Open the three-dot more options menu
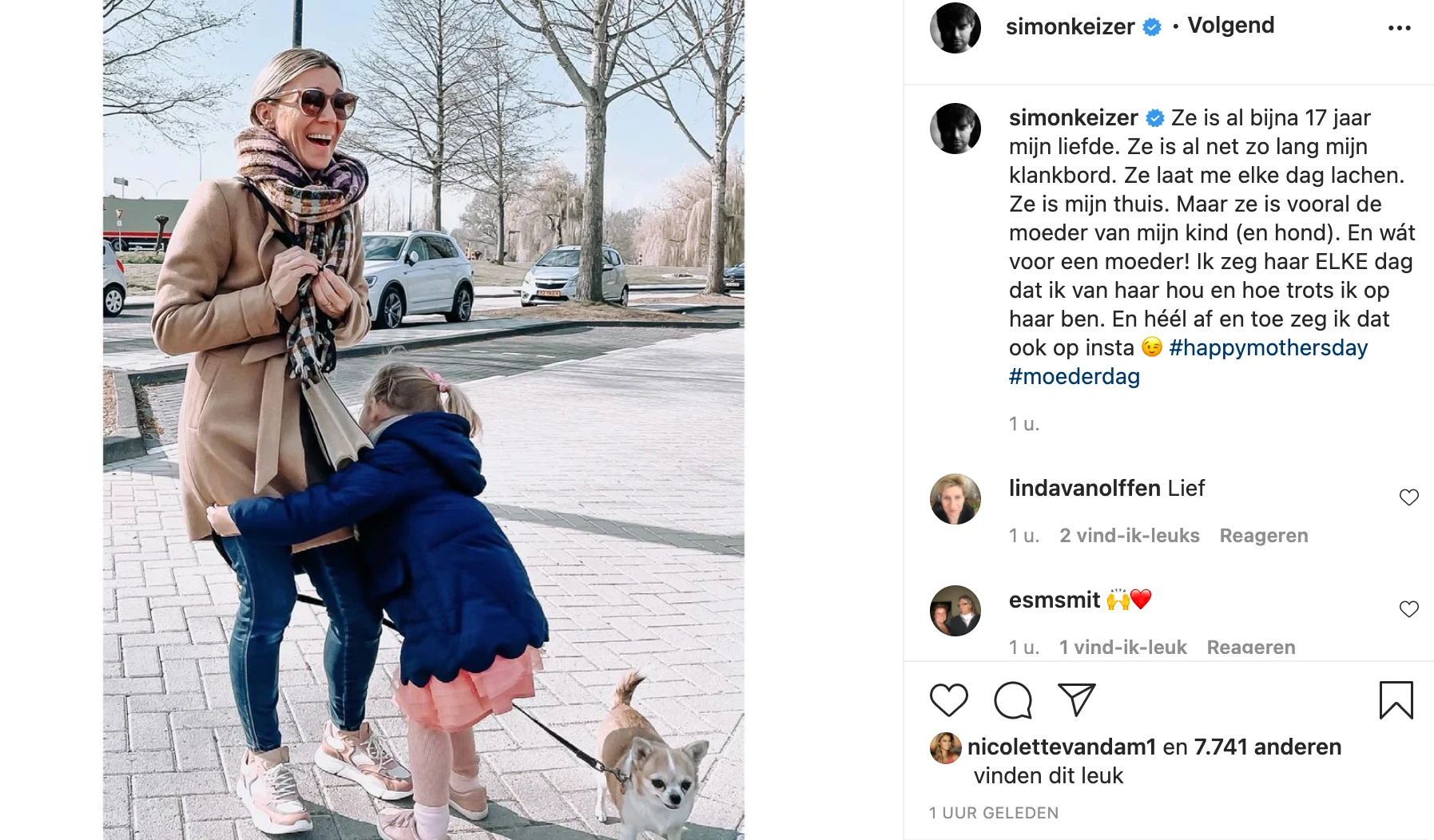Image resolution: width=1434 pixels, height=840 pixels. point(1400,28)
